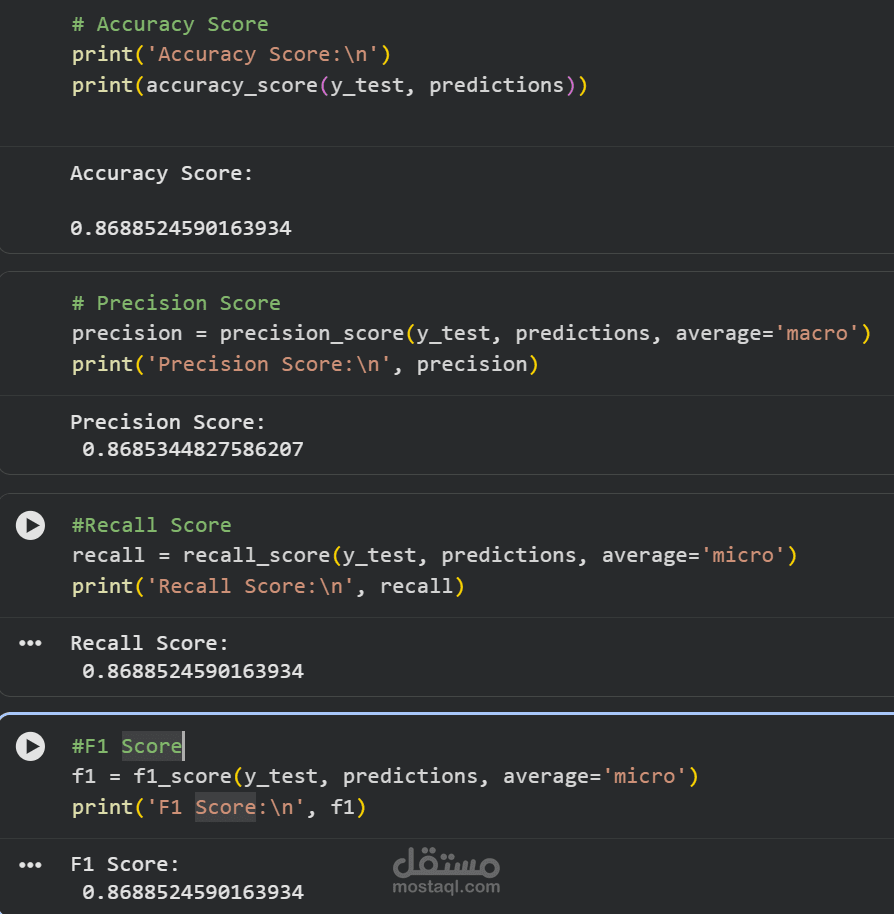Screen dimensions: 894x914
Task: Open output options for F1 Score output
Action: pos(31,864)
